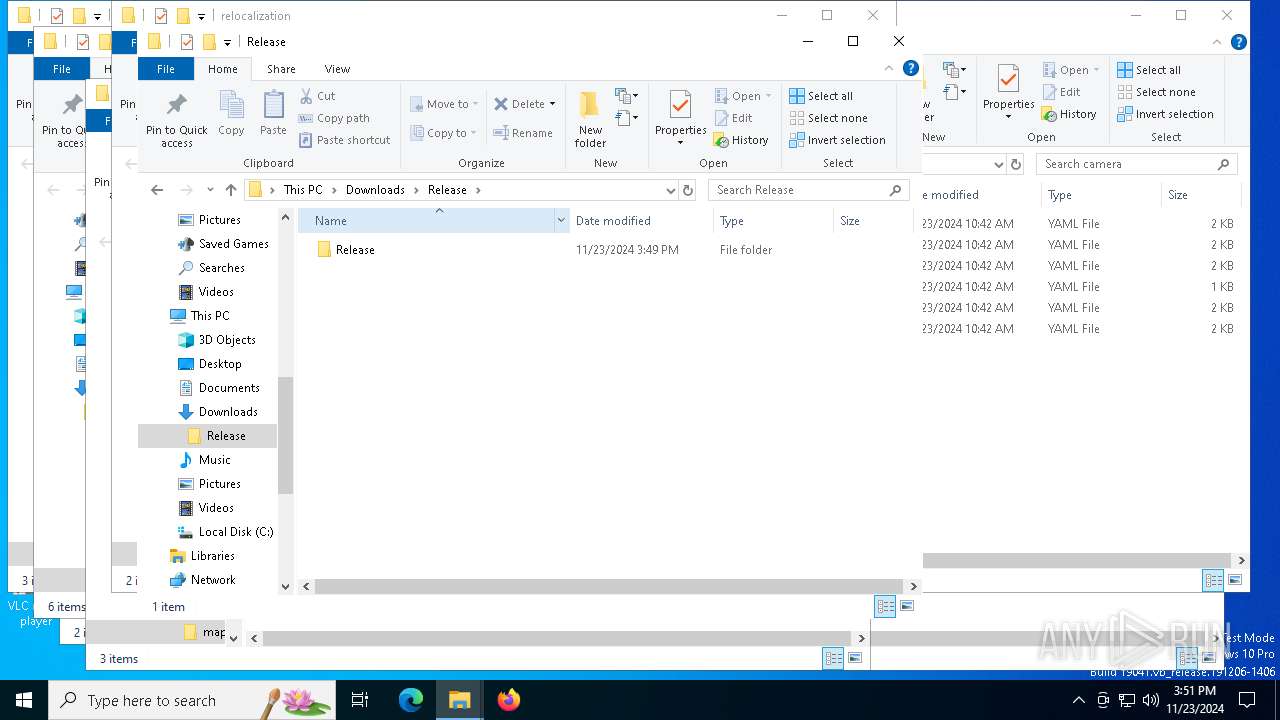The image size is (1280, 720).
Task: Click the Search Release input box
Action: [x=808, y=190]
